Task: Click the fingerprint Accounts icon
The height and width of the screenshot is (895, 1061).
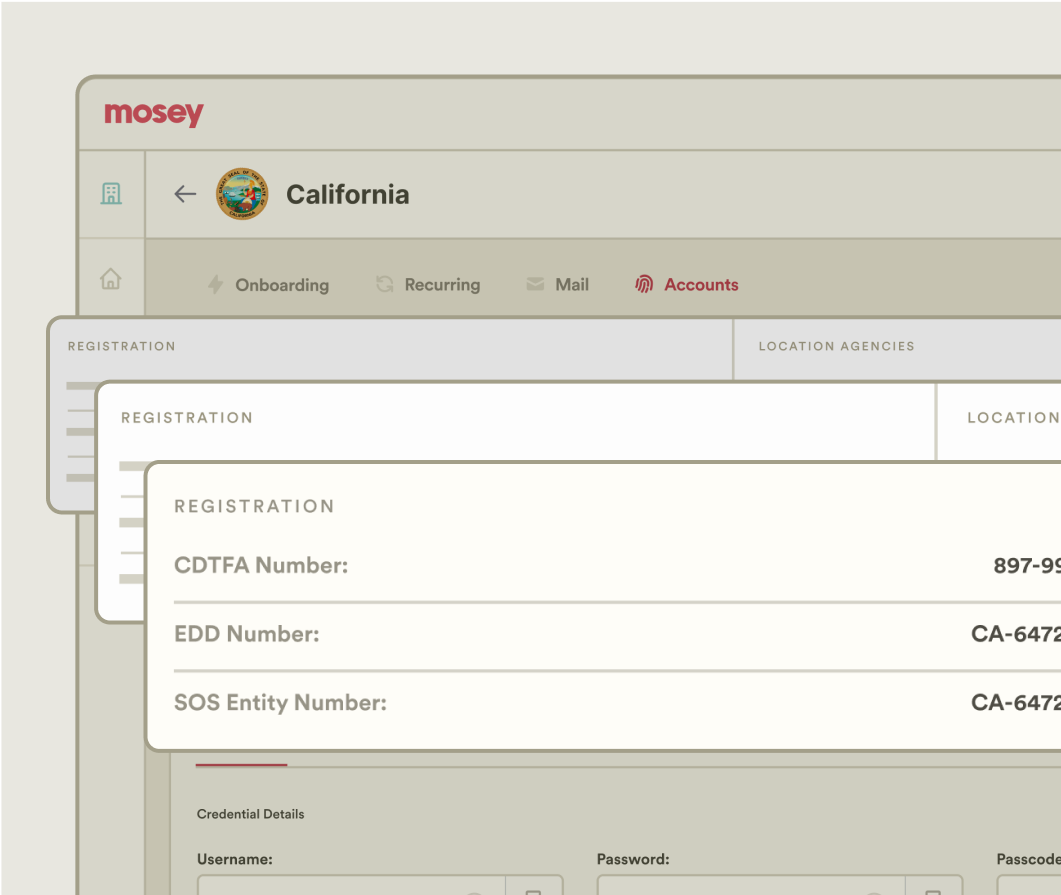Action: [644, 285]
